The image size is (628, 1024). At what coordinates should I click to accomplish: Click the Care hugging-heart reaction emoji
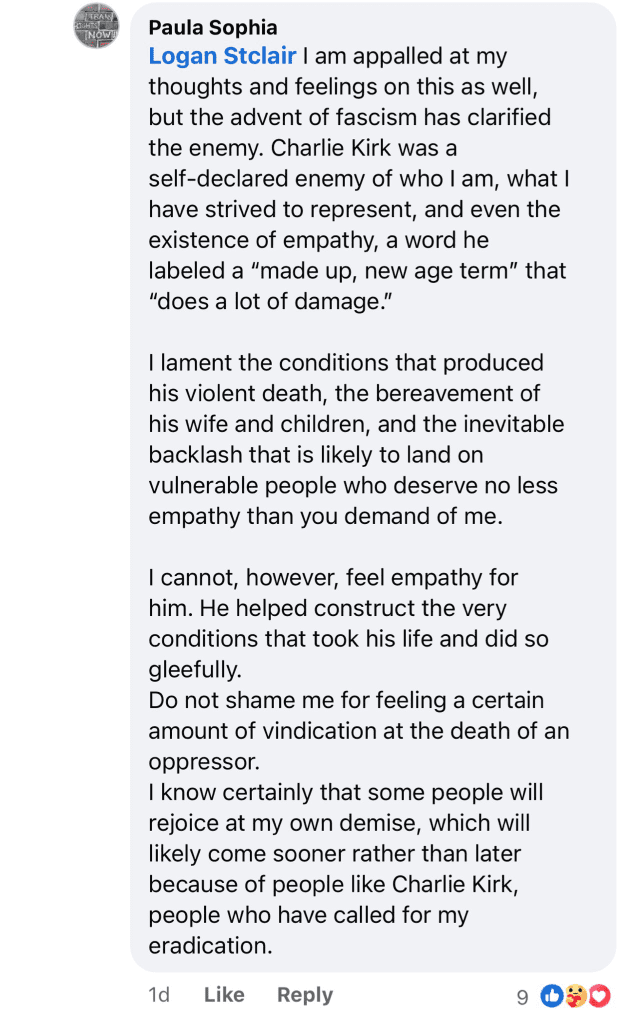click(575, 996)
